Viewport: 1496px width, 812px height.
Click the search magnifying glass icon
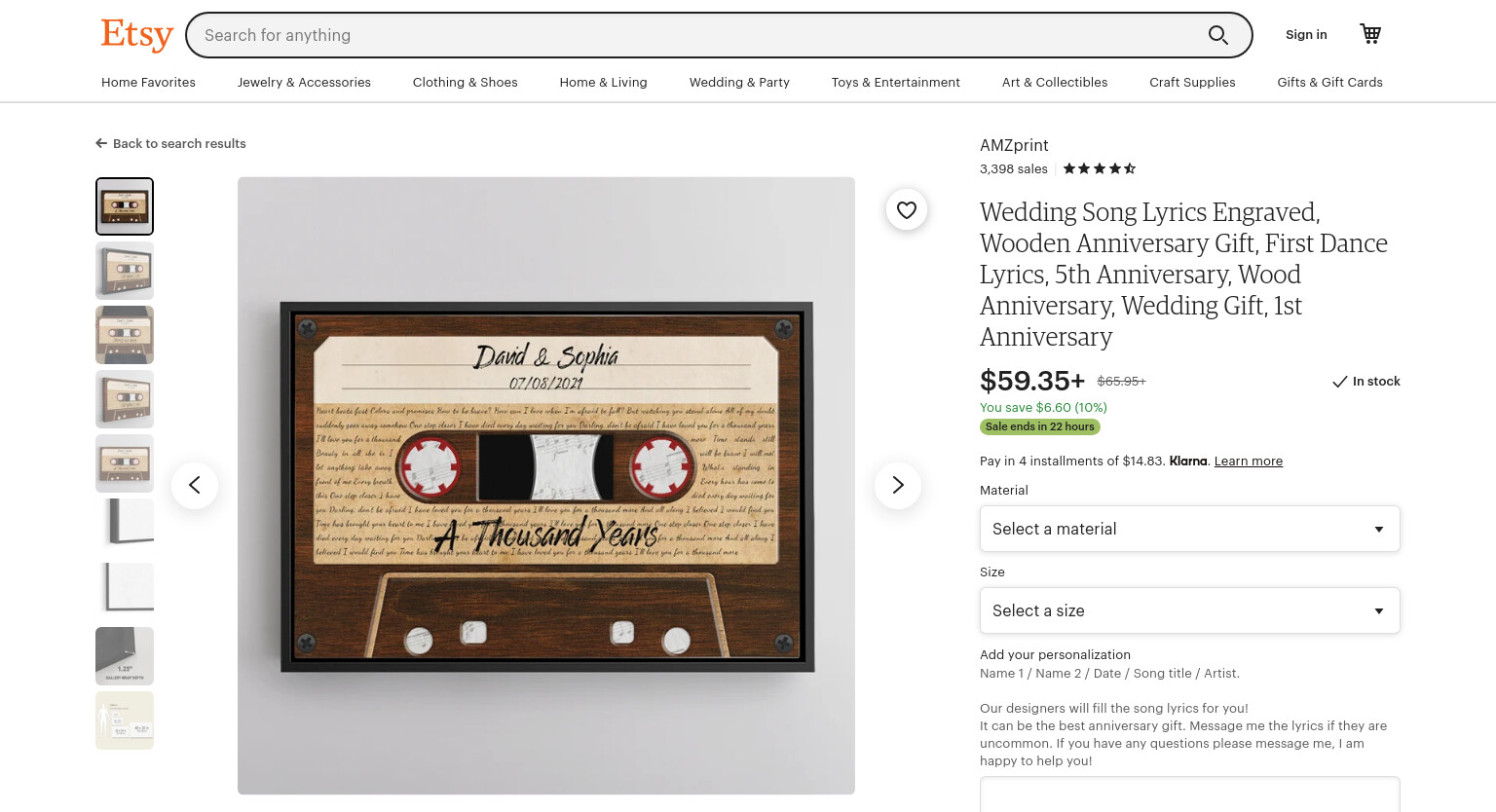point(1217,35)
